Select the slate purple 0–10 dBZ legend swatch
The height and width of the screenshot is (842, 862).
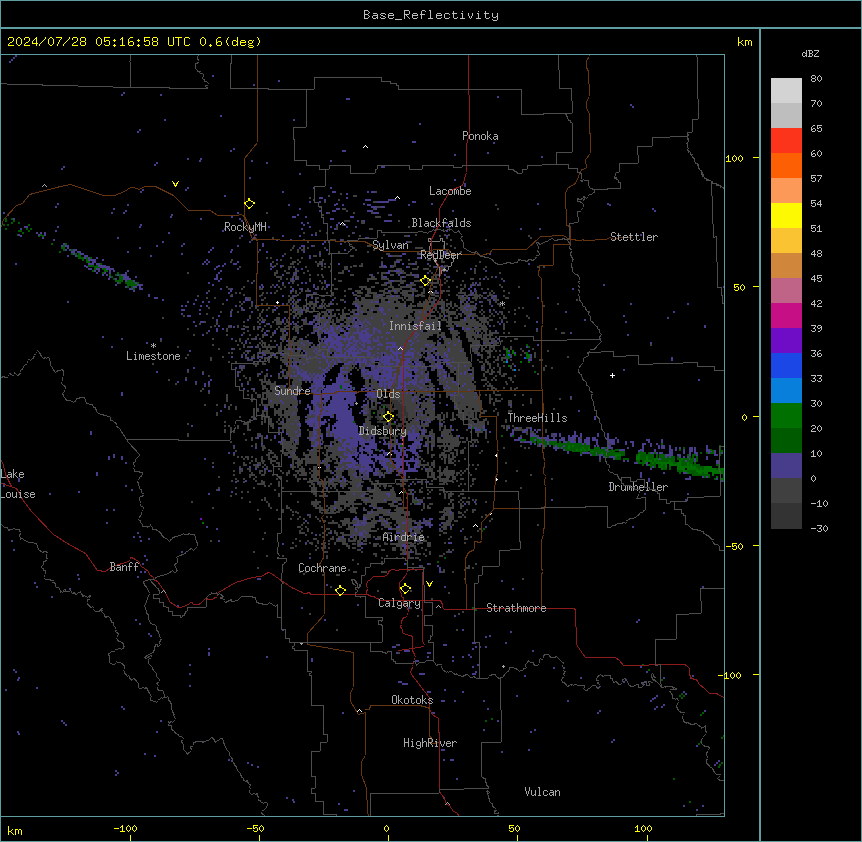786,466
